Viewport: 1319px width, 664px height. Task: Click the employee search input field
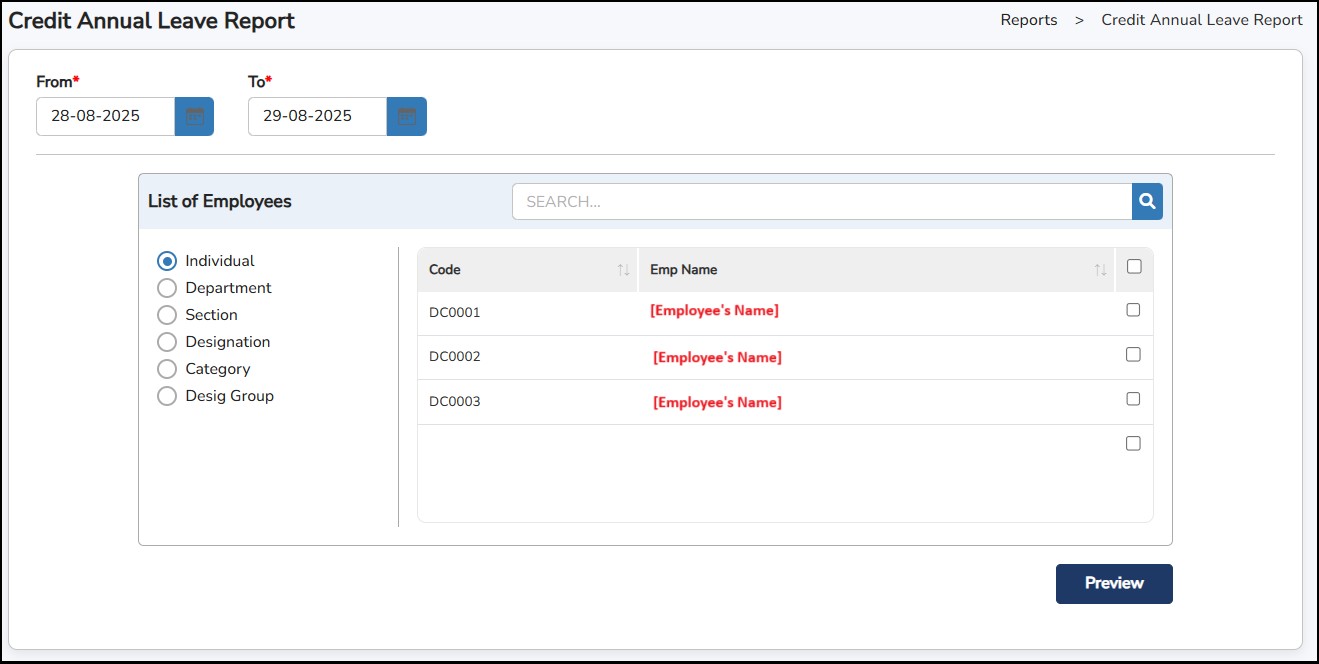(820, 201)
